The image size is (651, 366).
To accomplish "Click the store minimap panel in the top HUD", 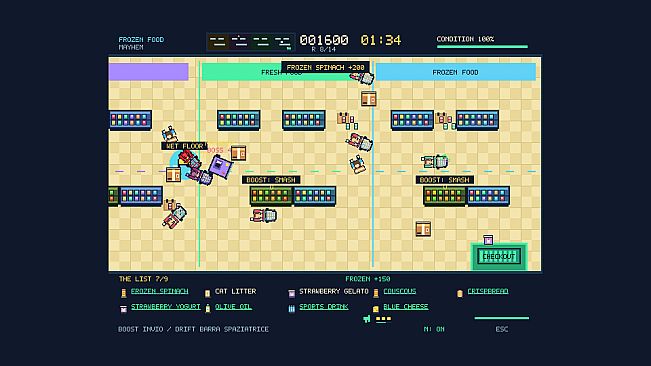I will coord(251,42).
